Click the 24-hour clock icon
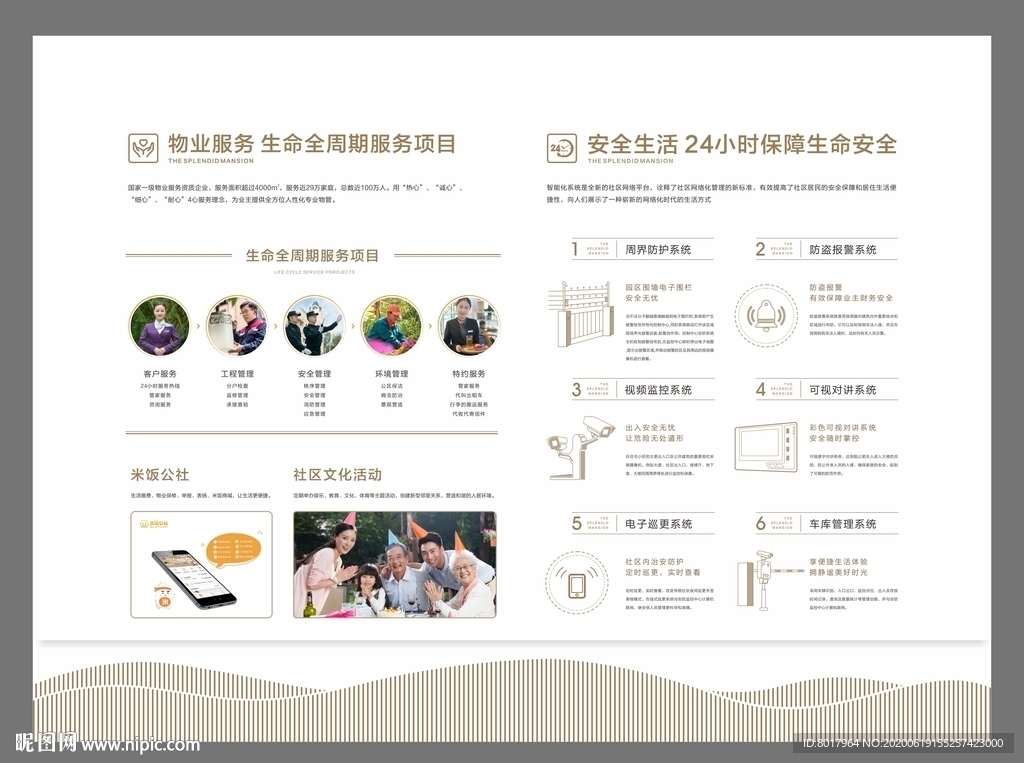1024x763 pixels. (562, 148)
